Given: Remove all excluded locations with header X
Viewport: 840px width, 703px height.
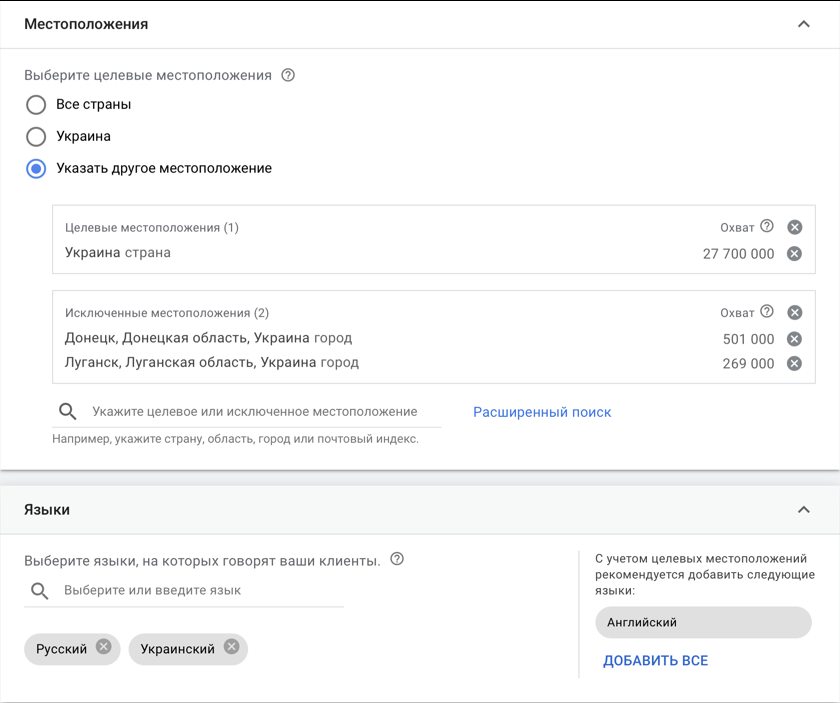Looking at the screenshot, I should coord(794,312).
